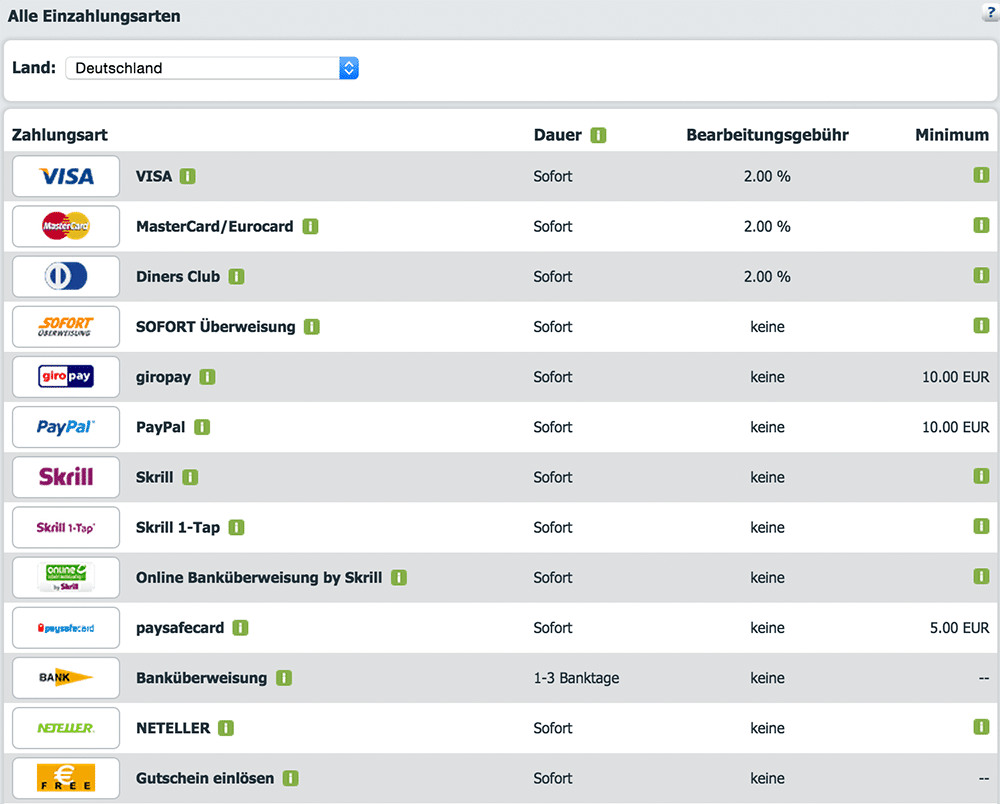Click the 5.00 EUR minimum for paysafecard
Viewport: 1000px width, 804px height.
(x=959, y=628)
